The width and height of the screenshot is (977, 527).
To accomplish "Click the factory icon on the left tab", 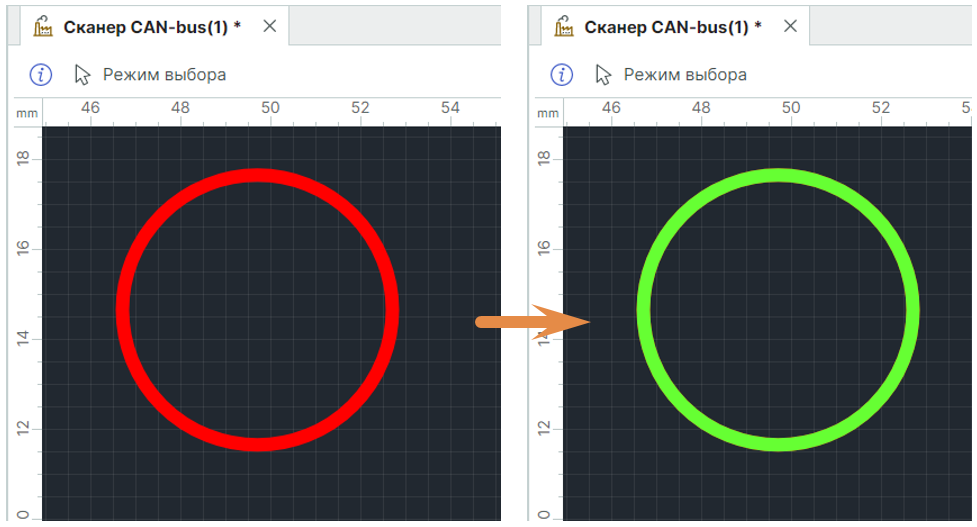I will tap(43, 27).
